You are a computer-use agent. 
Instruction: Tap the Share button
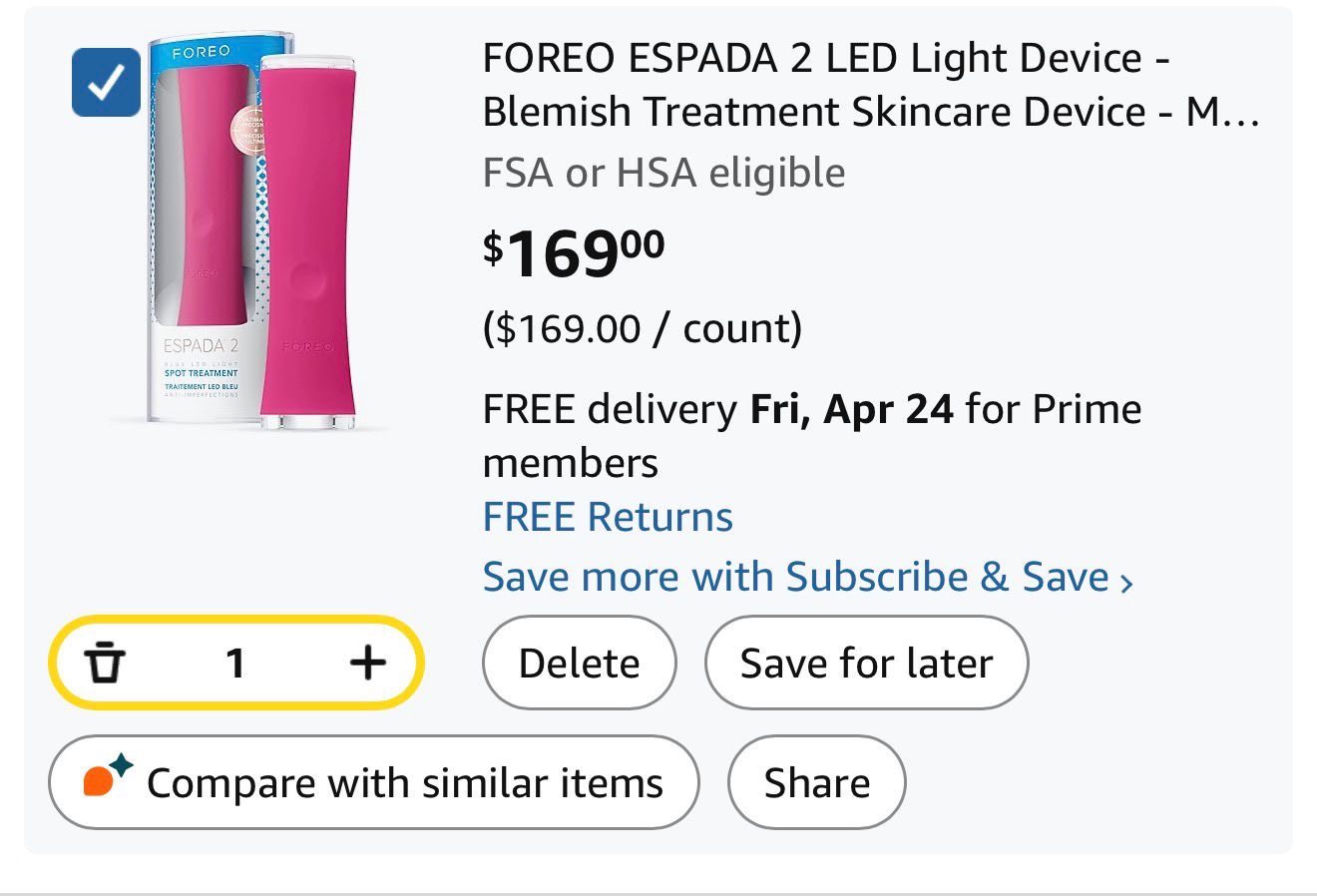(x=816, y=782)
